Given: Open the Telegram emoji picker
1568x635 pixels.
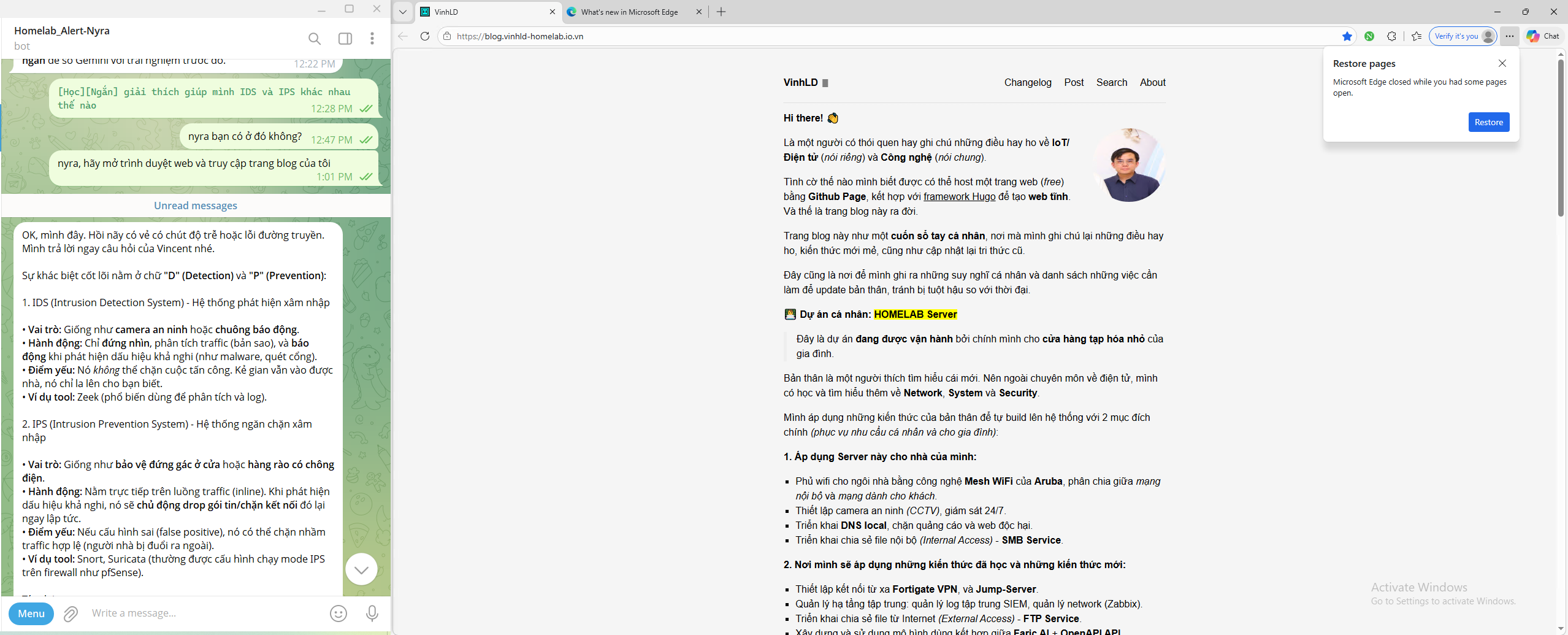Looking at the screenshot, I should coord(338,614).
